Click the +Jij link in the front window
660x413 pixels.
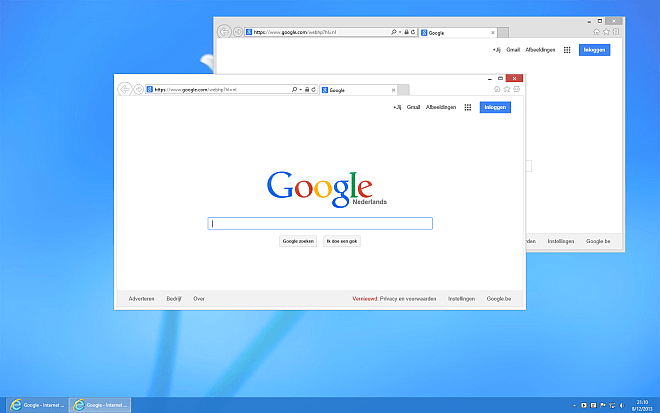point(397,107)
